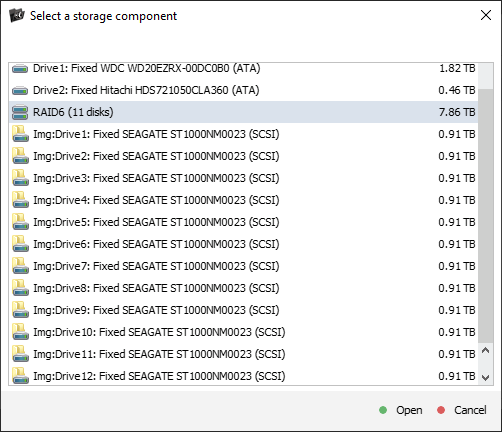Image resolution: width=502 pixels, height=432 pixels.
Task: Click the application logo in title bar
Action: 17,15
